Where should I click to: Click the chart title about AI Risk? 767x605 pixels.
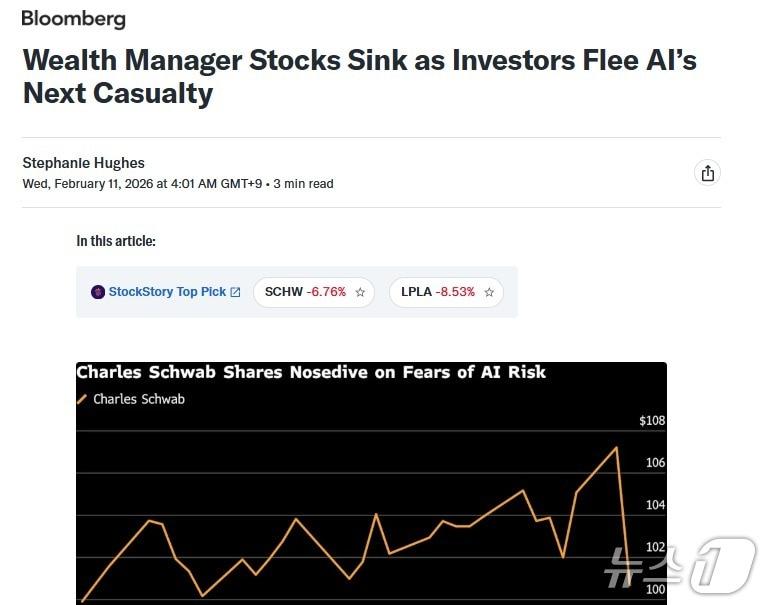(x=311, y=372)
